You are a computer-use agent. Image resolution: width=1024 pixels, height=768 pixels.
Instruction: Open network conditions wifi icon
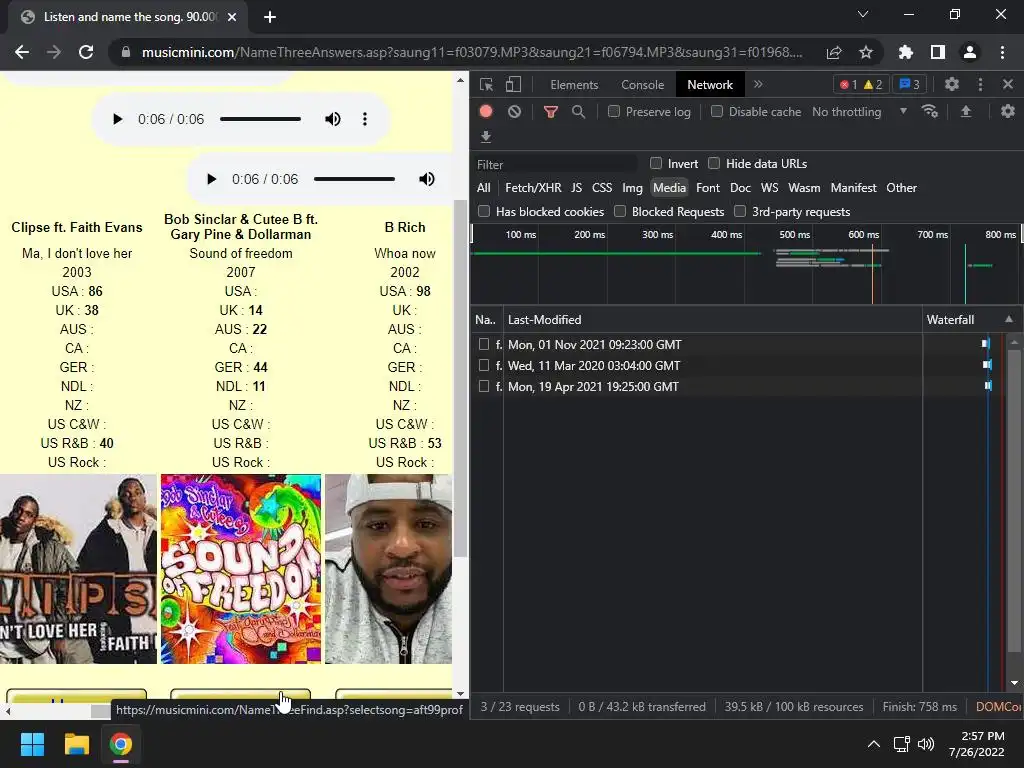pos(930,112)
